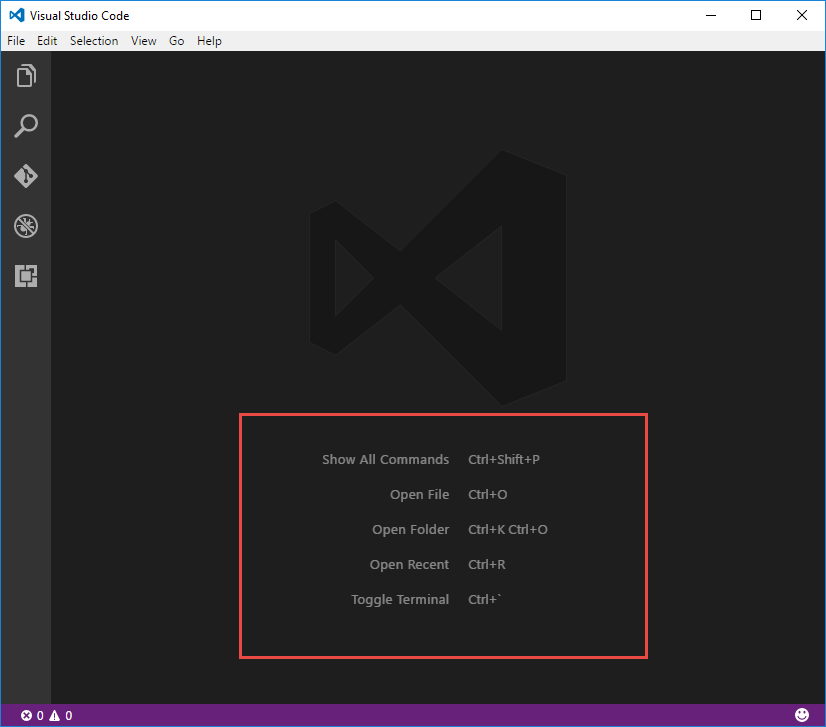Screen dimensions: 826x727
Task: Open the Source Control icon
Action: 25,176
